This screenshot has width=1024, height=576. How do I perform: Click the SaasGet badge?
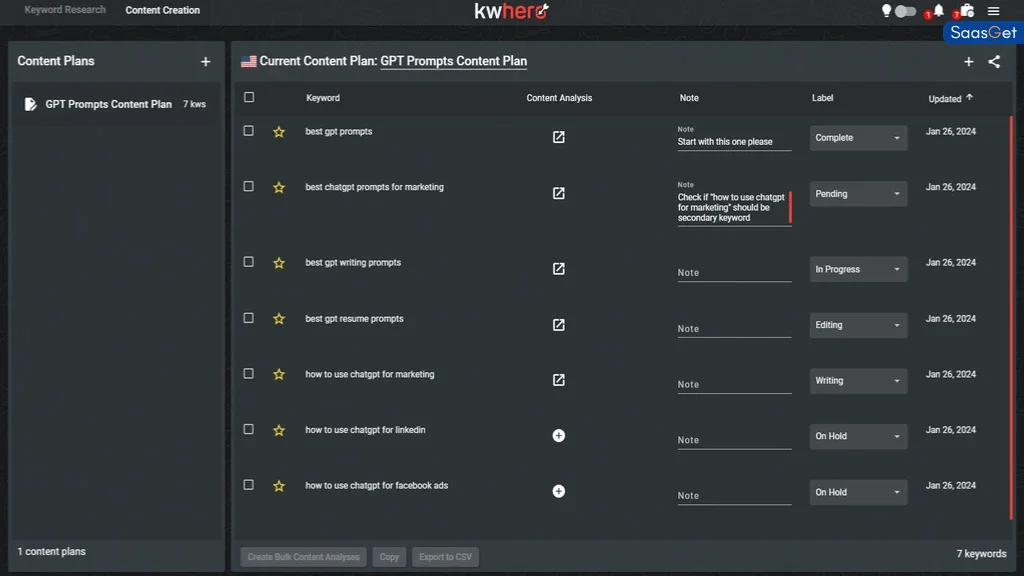pos(983,33)
